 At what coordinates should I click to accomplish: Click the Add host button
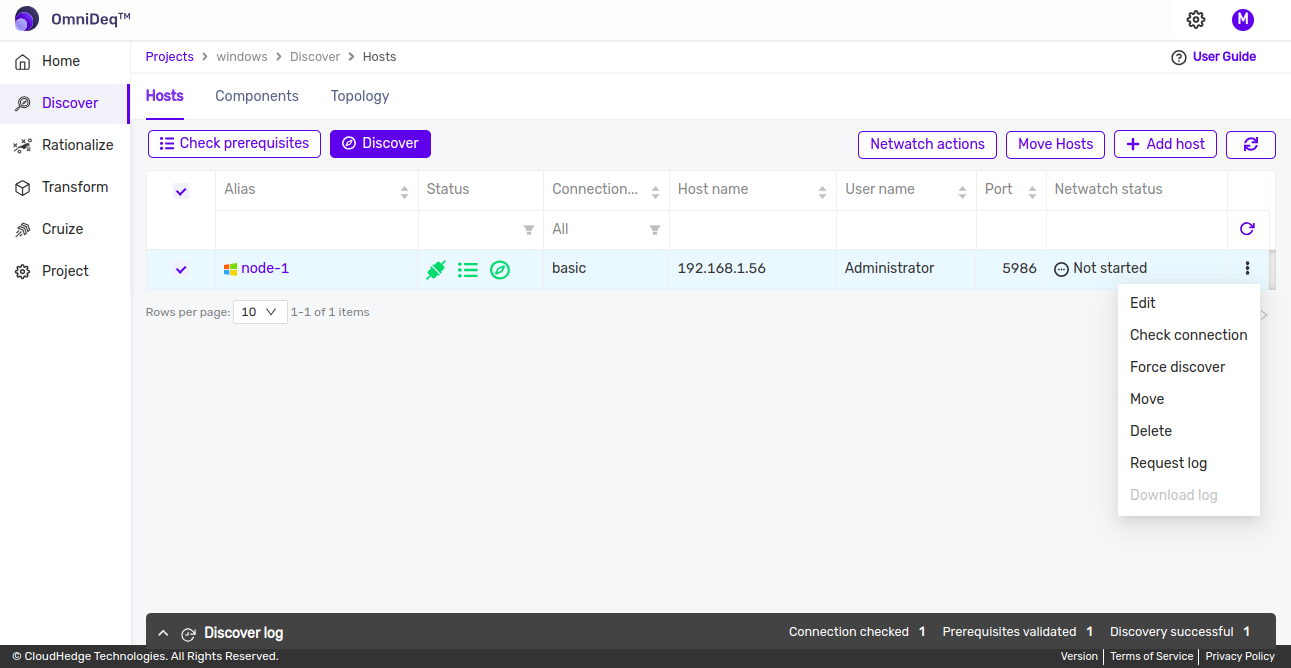1166,144
